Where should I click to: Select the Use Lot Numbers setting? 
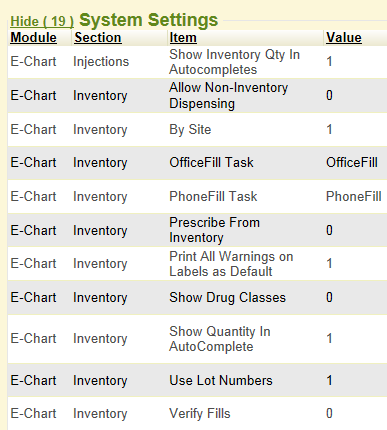(x=221, y=380)
